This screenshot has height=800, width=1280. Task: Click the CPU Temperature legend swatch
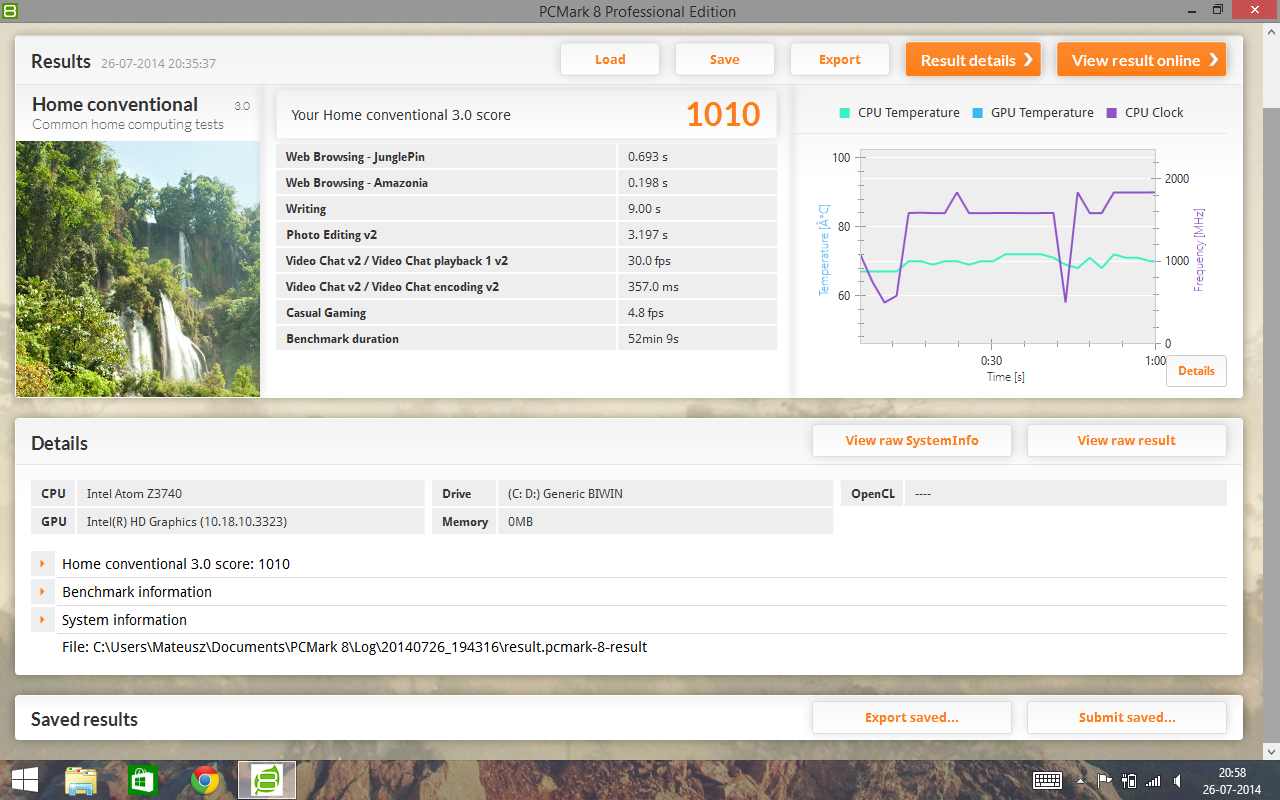pyautogui.click(x=845, y=113)
